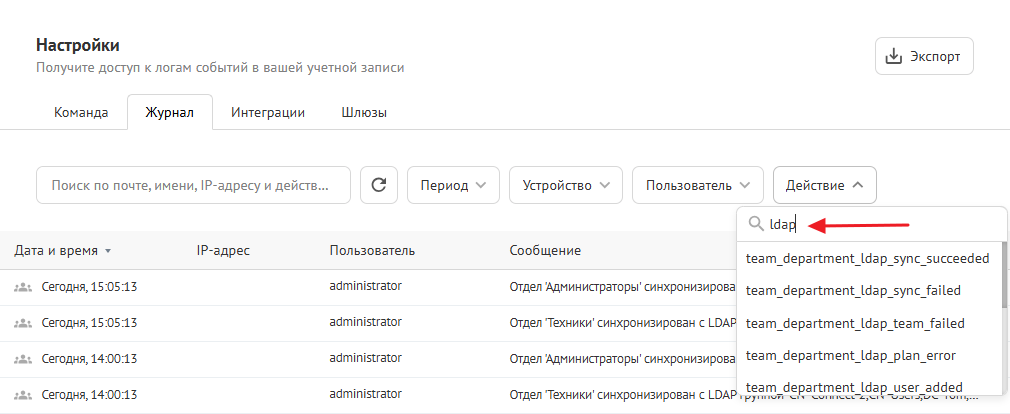
Task: Switch to the Команда tab
Action: click(x=81, y=113)
